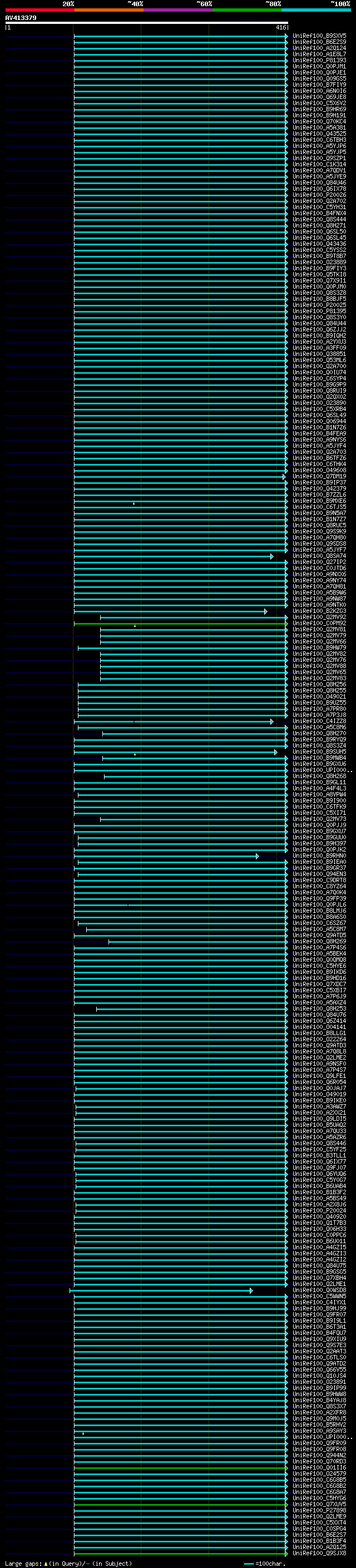Viewport: 356px width, 1568px height.
Task: Select label UniRef100_O23891
Action: tap(319, 1382)
